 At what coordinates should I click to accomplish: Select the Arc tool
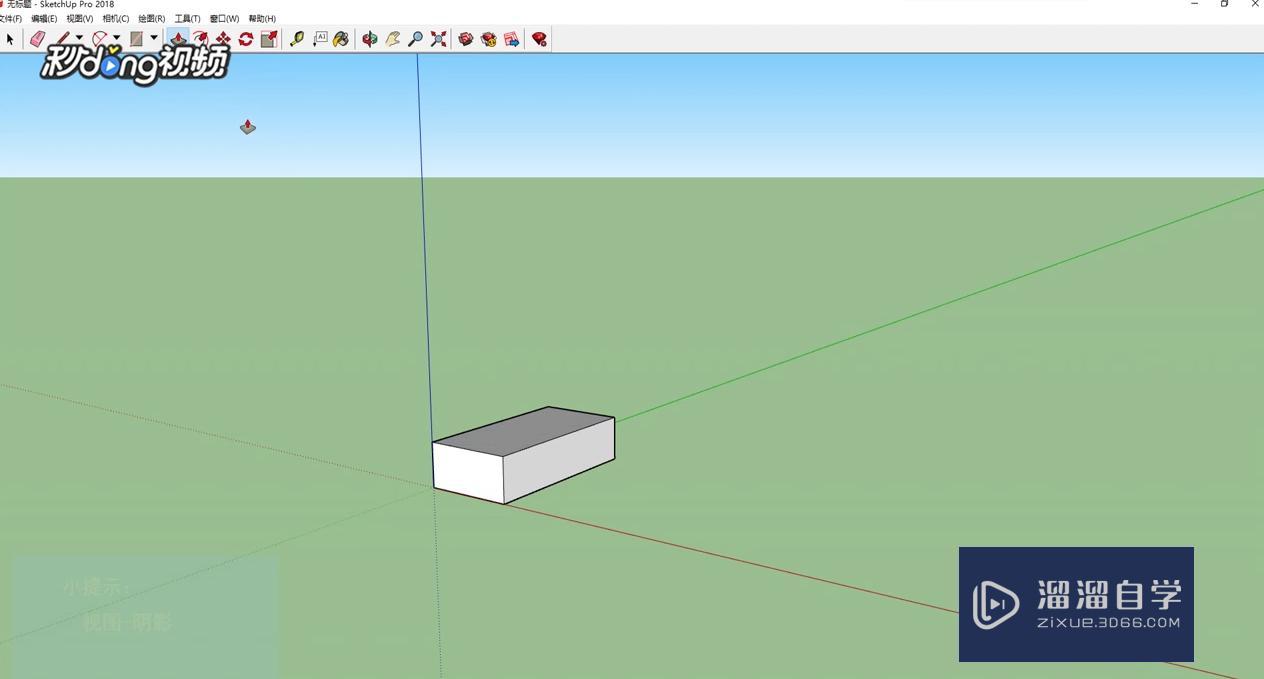coord(100,39)
